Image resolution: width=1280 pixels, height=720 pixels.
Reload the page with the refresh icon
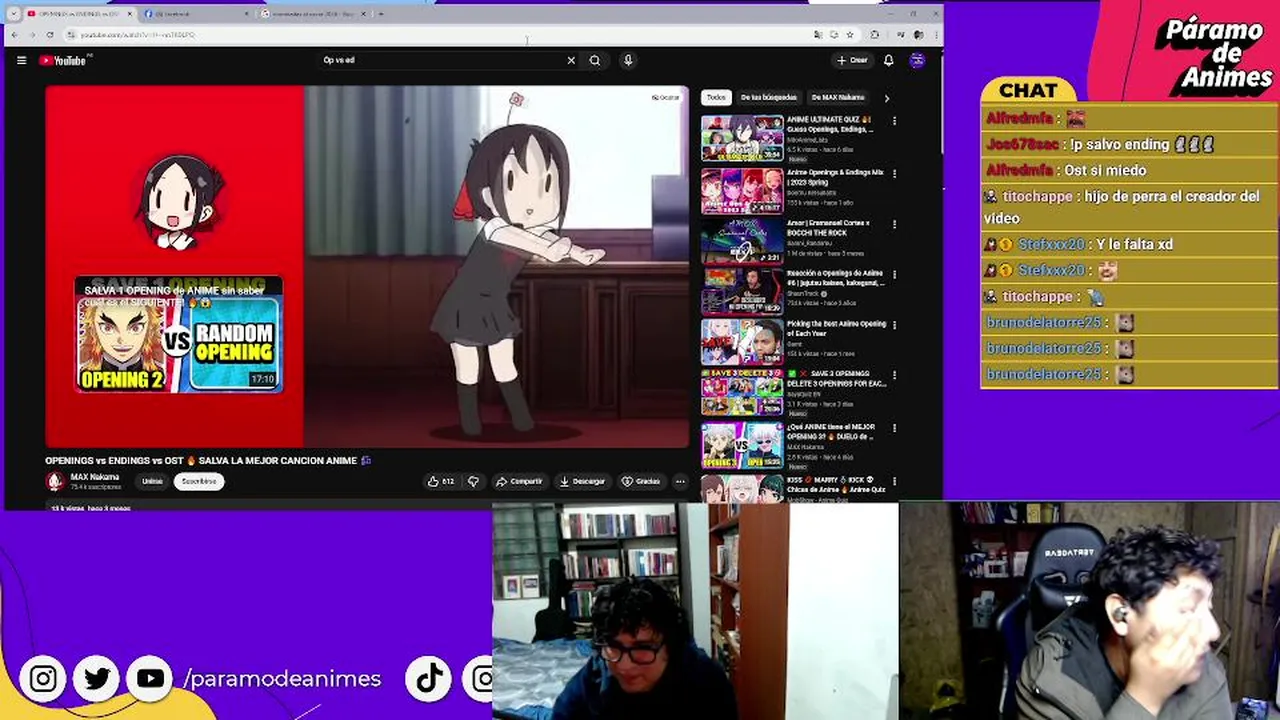50,35
